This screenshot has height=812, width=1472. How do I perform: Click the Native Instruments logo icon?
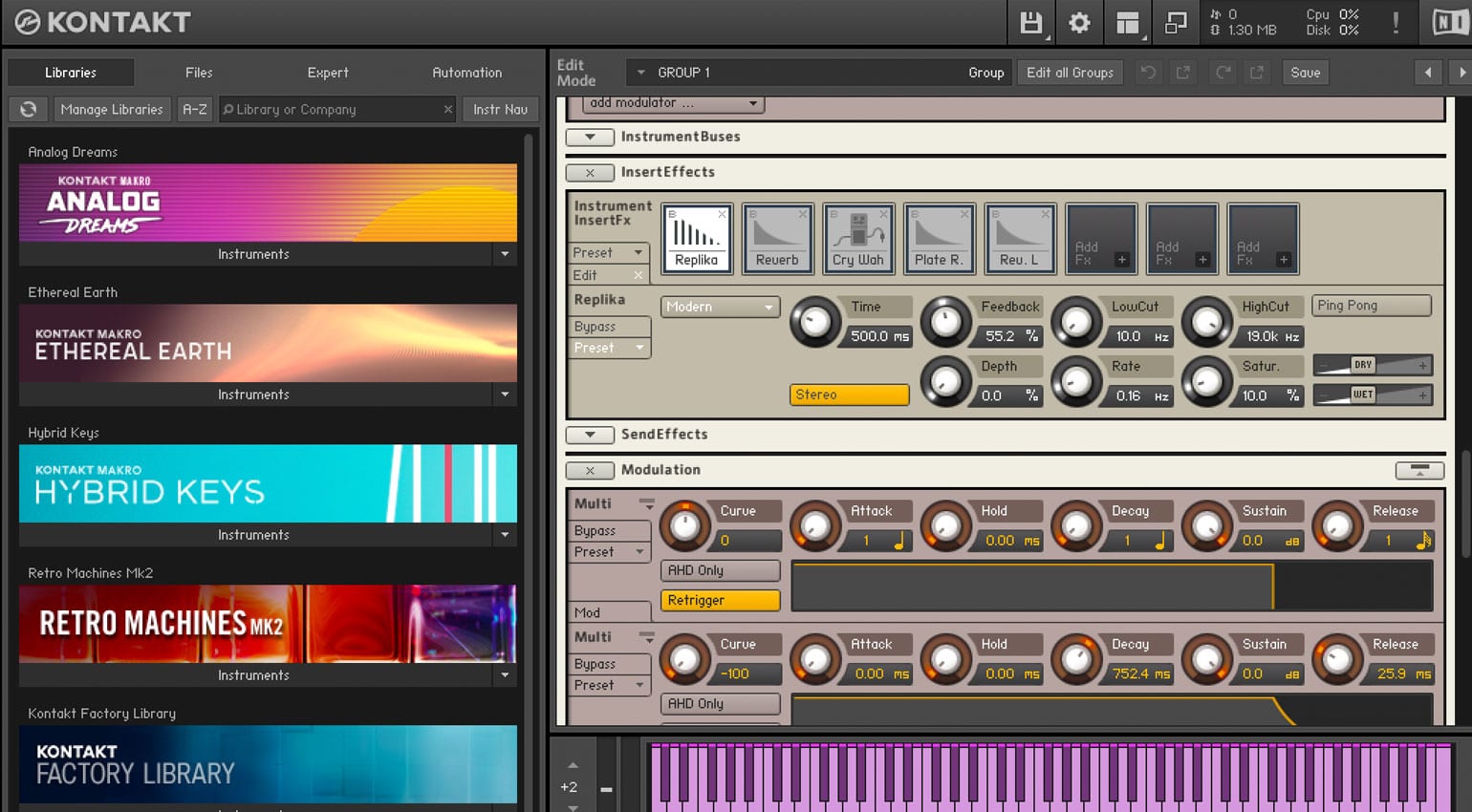point(1450,22)
